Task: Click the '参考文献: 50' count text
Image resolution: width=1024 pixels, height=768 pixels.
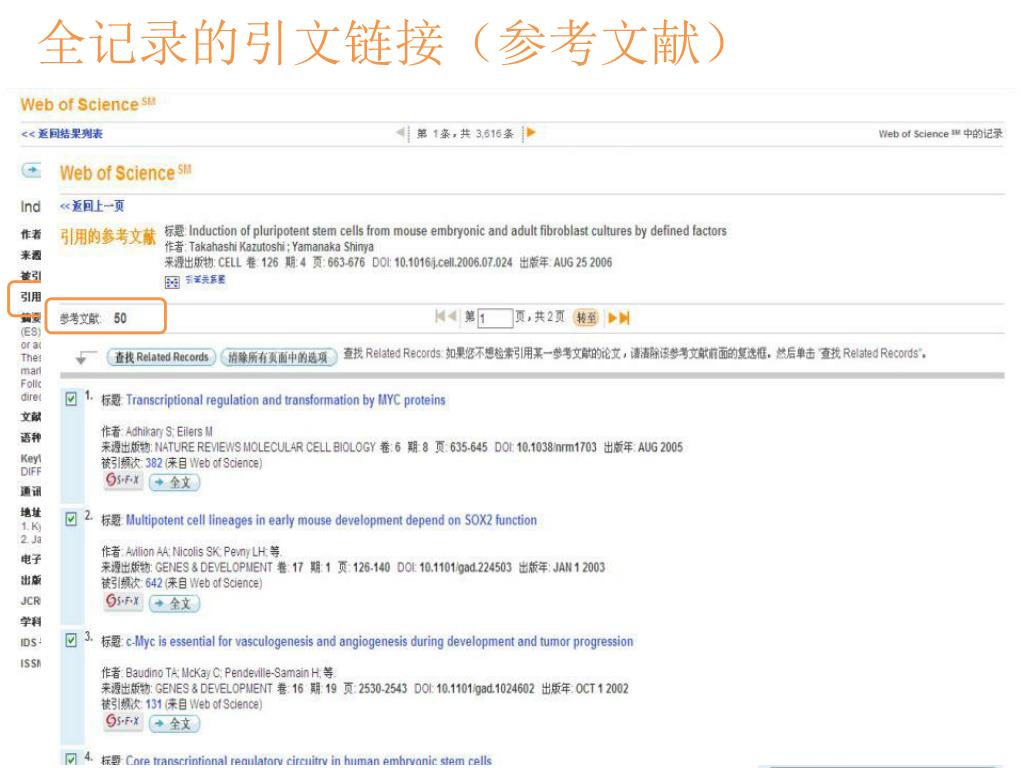Action: (x=93, y=318)
